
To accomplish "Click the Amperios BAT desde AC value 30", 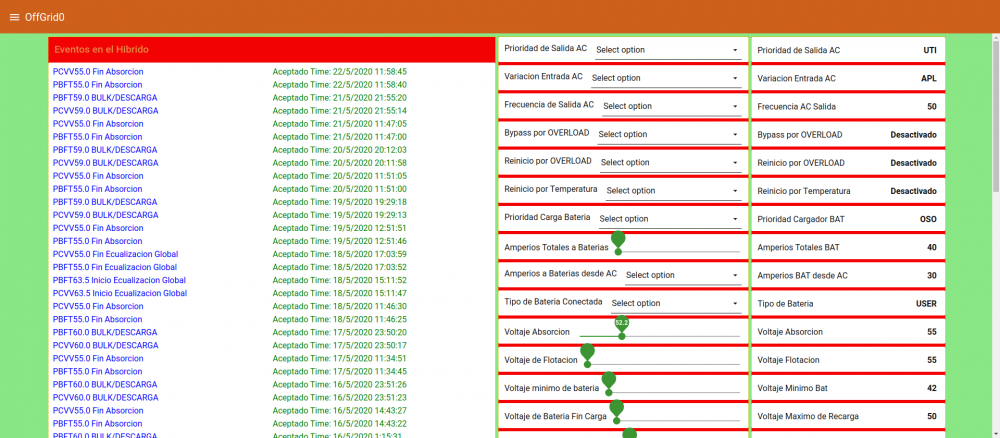I will (x=932, y=275).
